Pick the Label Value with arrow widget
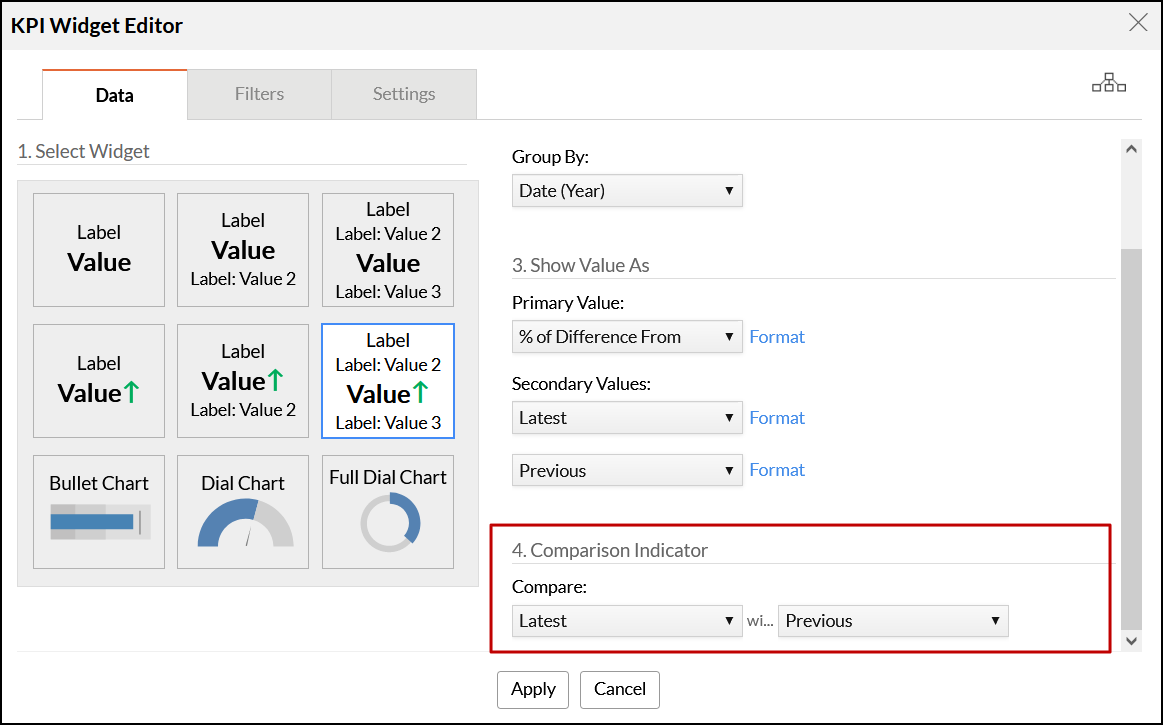This screenshot has height=725, width=1163. click(99, 380)
